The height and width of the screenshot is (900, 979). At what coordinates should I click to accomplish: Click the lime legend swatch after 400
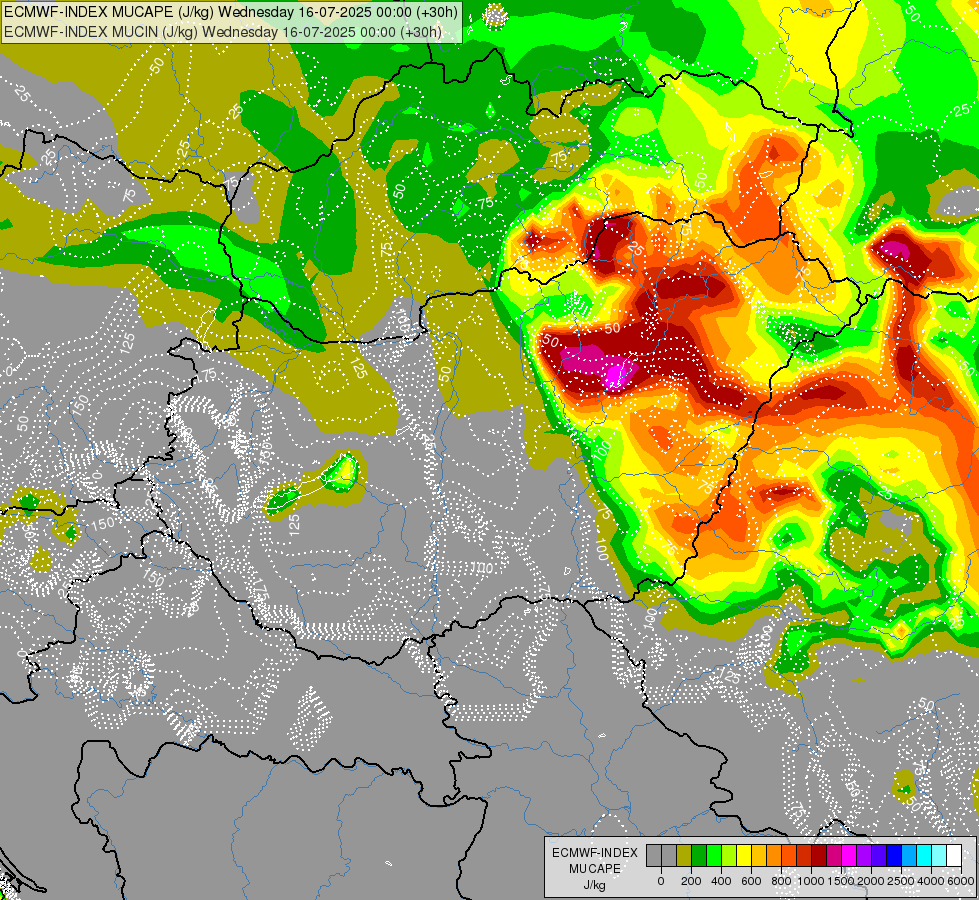point(729,855)
